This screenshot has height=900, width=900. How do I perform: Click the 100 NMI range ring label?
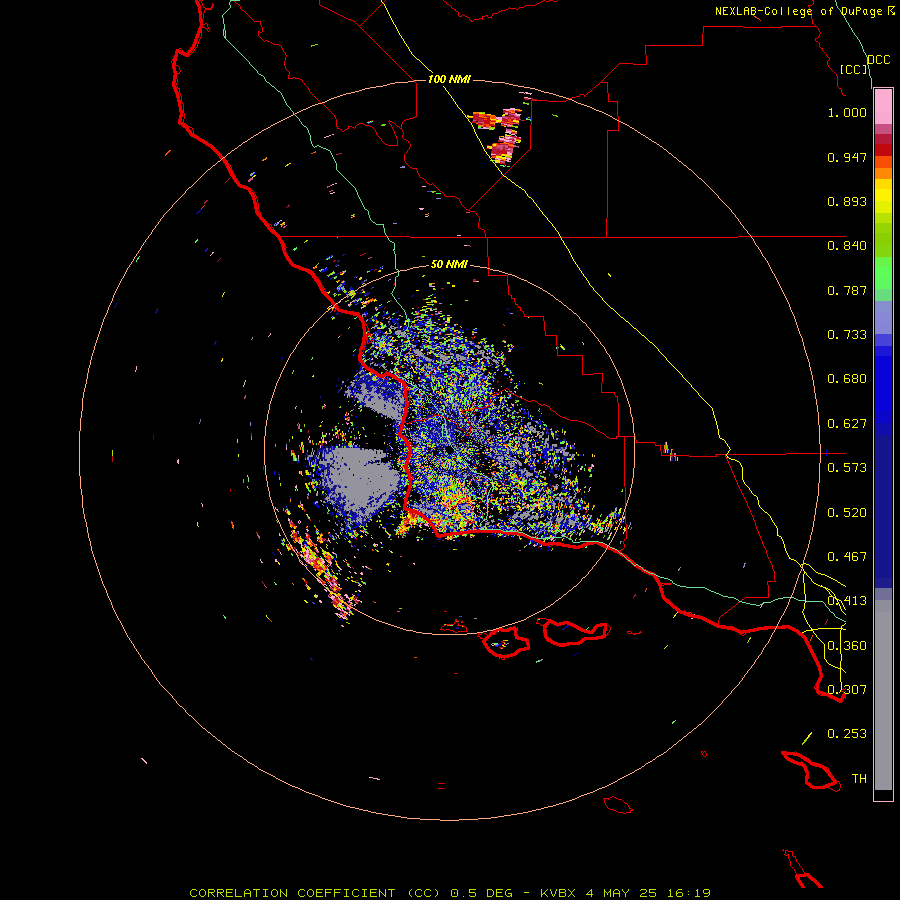pos(449,79)
